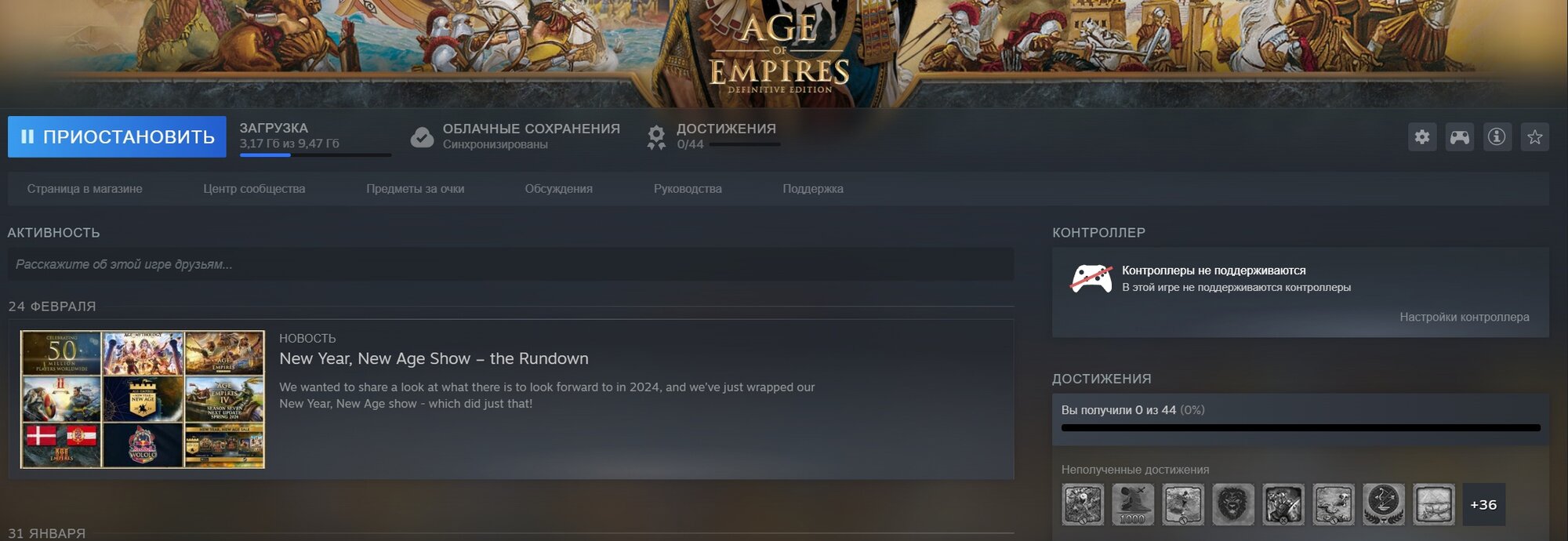Open Руководства tab
Viewport: 1568px width, 541px height.
coord(688,189)
